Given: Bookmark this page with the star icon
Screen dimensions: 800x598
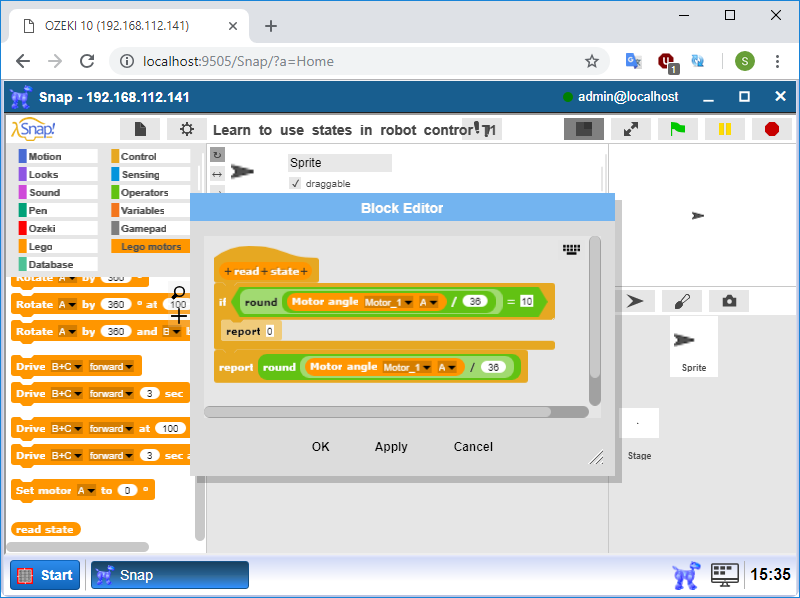Looking at the screenshot, I should (591, 61).
